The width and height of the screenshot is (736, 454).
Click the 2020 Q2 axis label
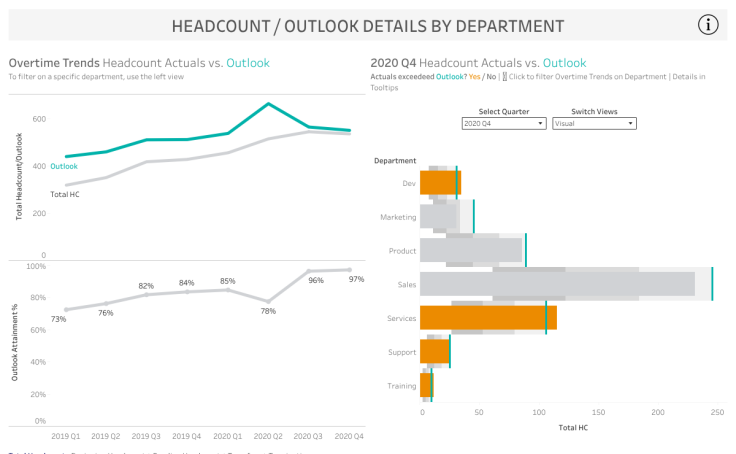tap(267, 436)
